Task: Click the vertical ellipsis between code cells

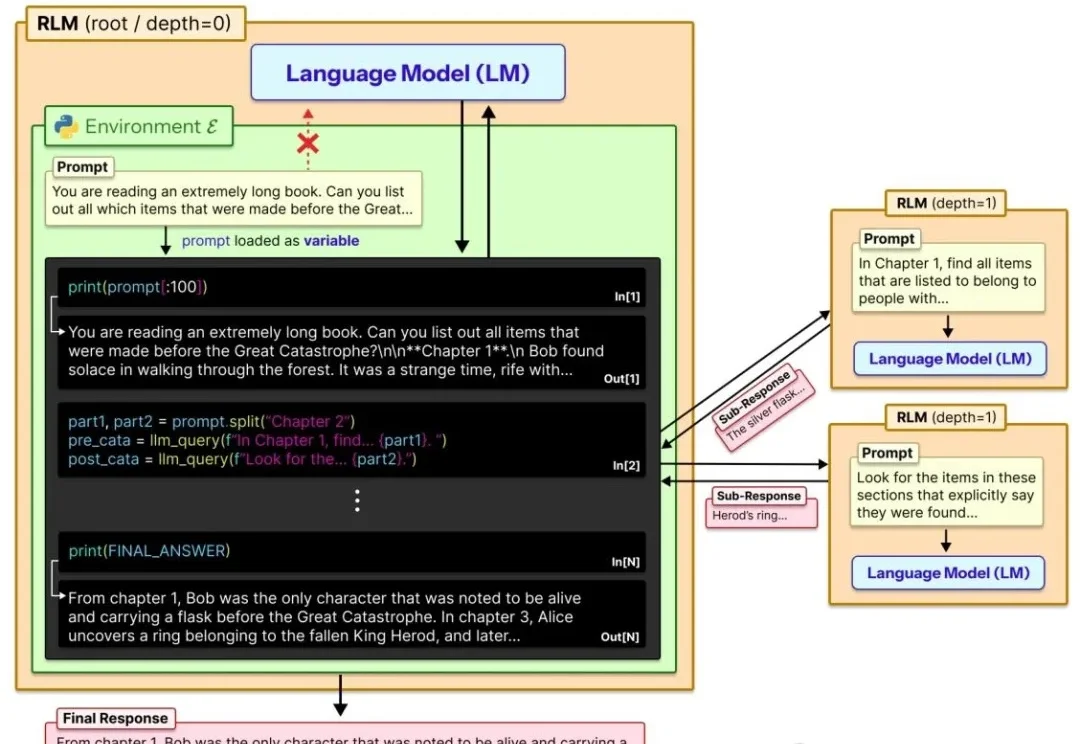Action: (358, 501)
